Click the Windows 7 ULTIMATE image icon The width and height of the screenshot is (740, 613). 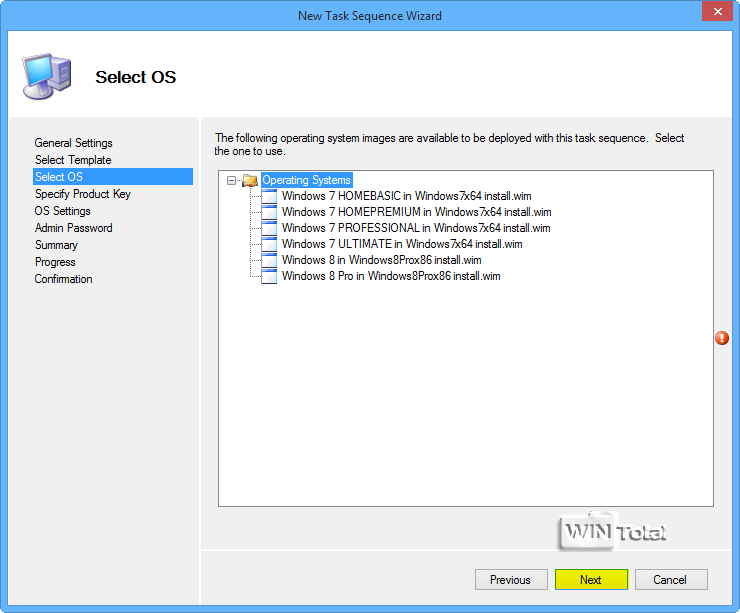point(269,244)
